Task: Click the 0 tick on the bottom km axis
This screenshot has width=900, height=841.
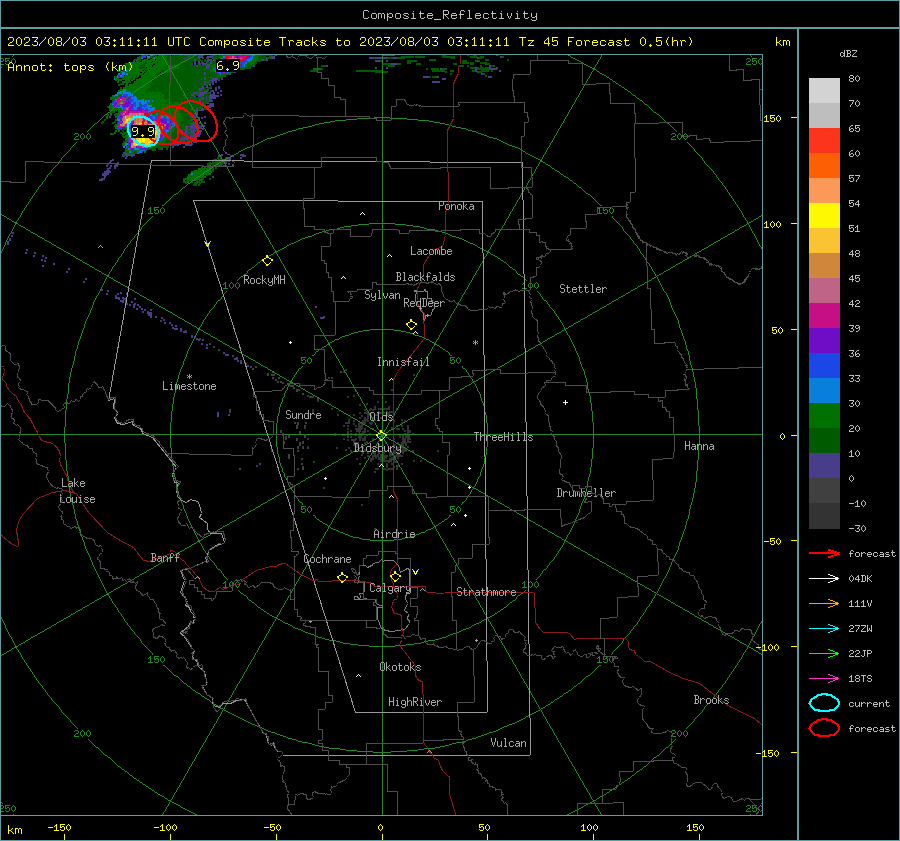Action: tap(380, 827)
